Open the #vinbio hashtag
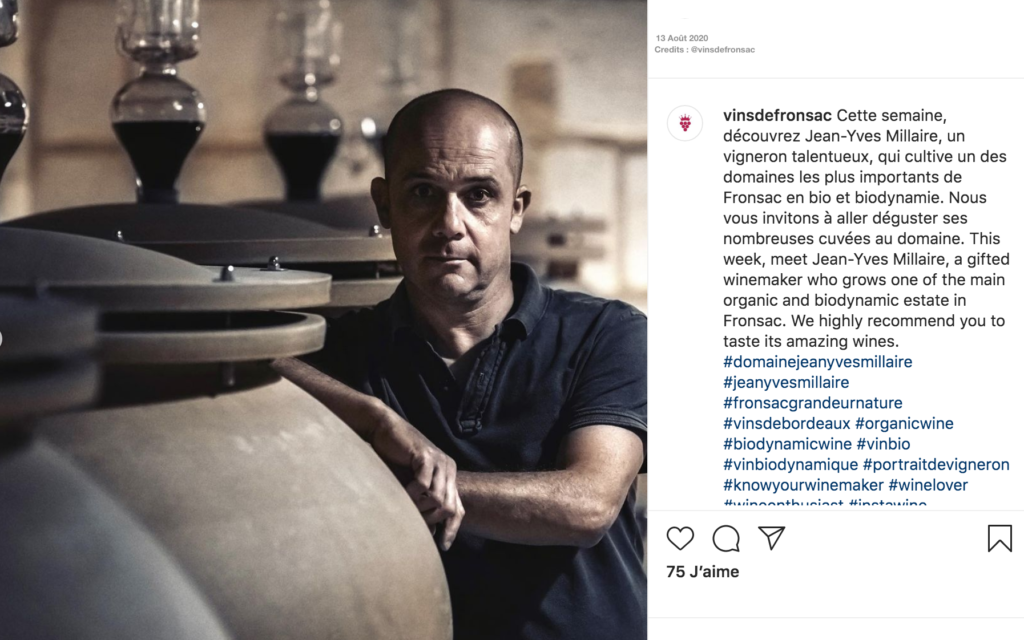This screenshot has height=640, width=1024. click(883, 444)
